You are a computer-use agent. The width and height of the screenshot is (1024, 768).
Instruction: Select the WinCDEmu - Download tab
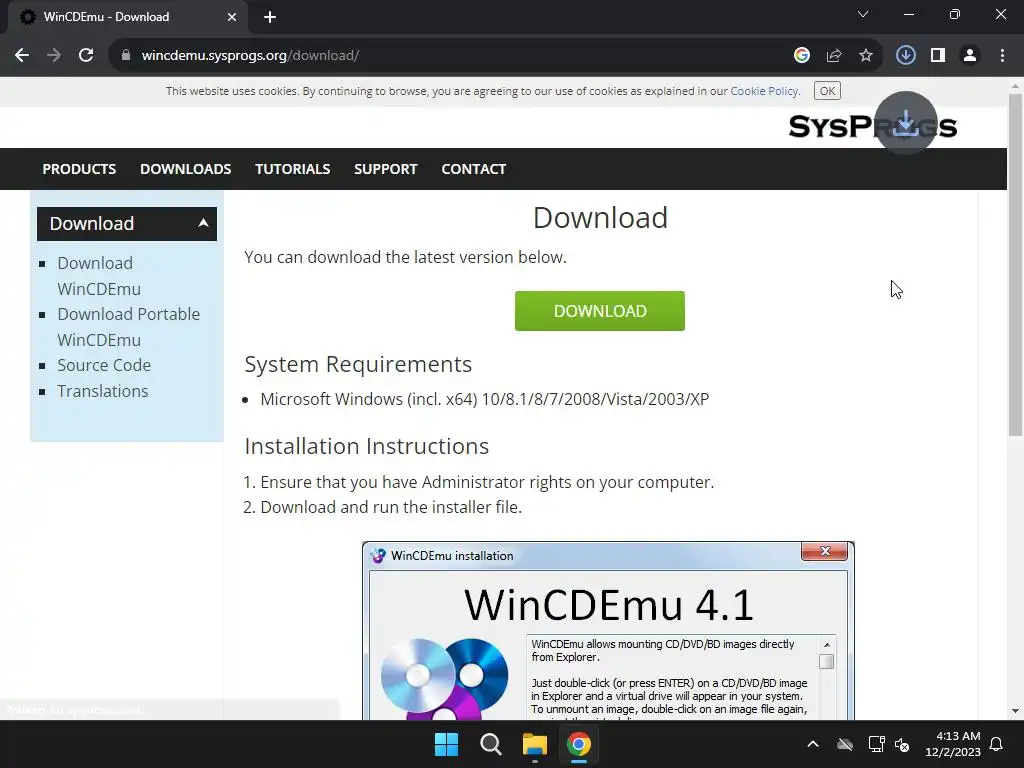pyautogui.click(x=128, y=17)
